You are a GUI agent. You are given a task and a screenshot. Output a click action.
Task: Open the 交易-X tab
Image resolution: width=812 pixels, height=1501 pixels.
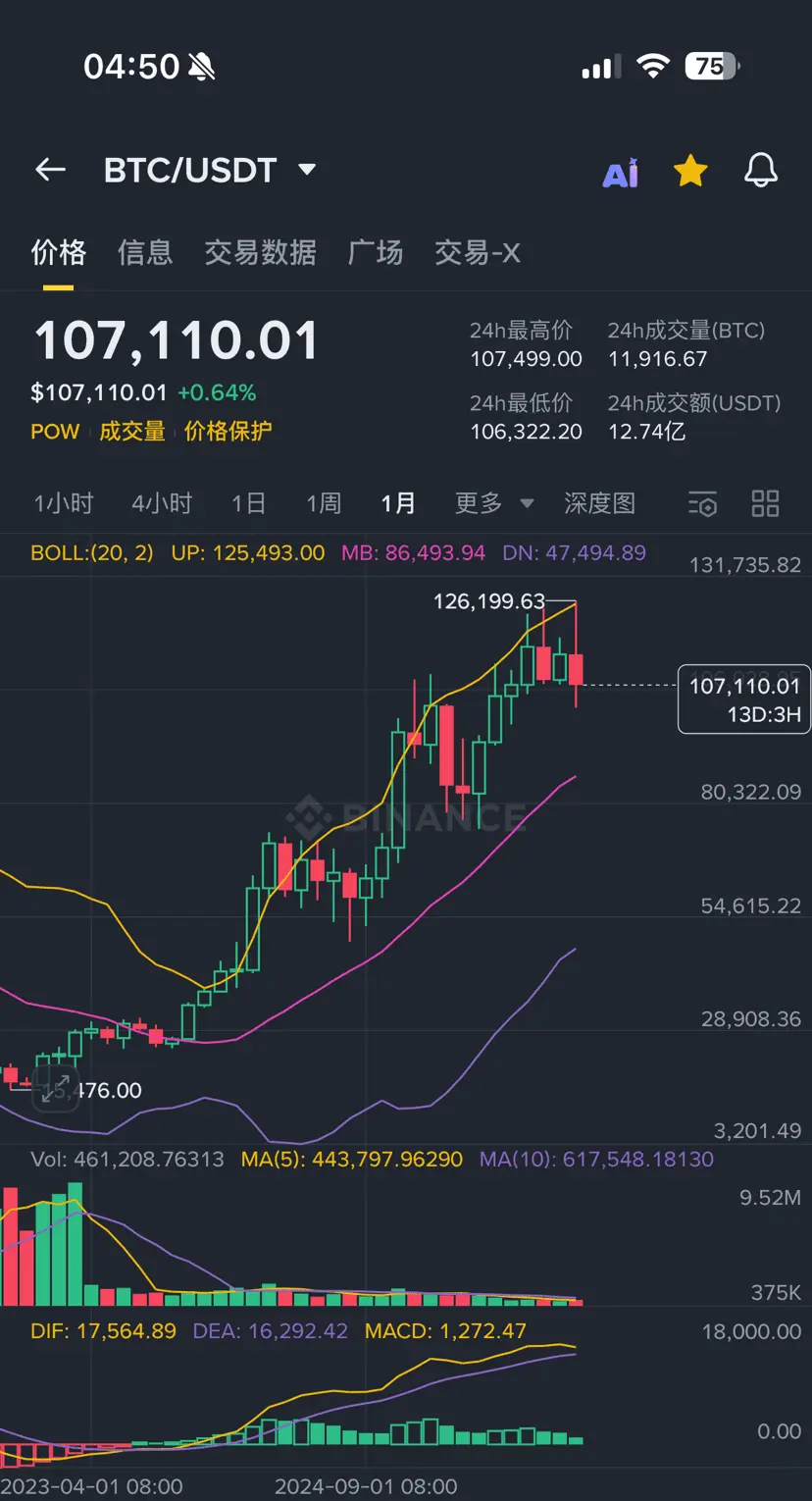tap(477, 253)
